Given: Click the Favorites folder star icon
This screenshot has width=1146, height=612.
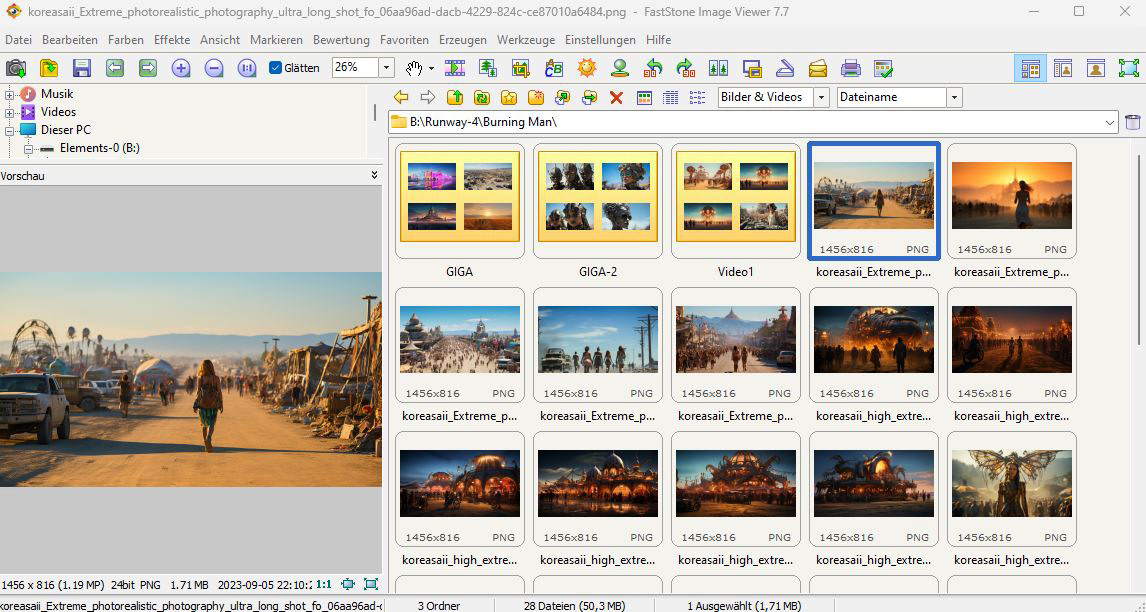Looking at the screenshot, I should pos(509,97).
